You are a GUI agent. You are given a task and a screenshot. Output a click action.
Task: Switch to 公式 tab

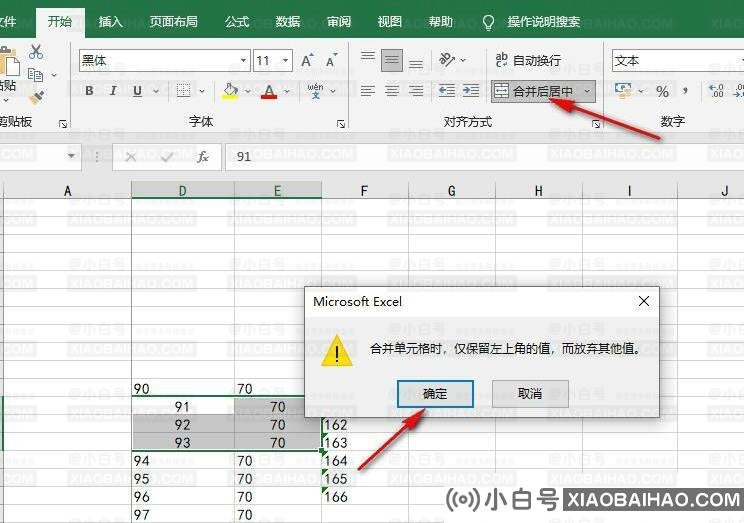point(237,22)
